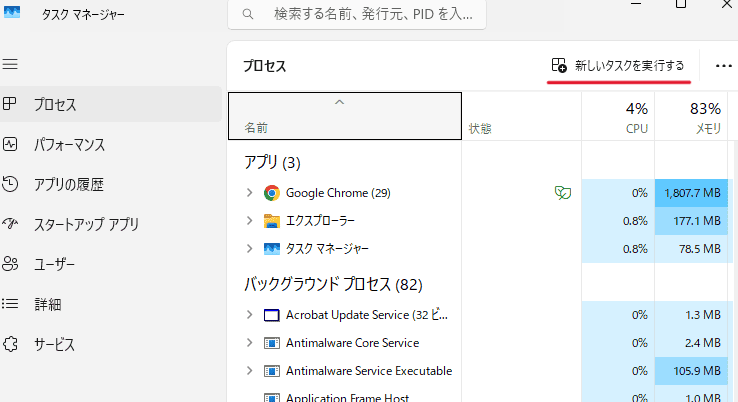Switch to the 詳細 tab

coord(111,304)
